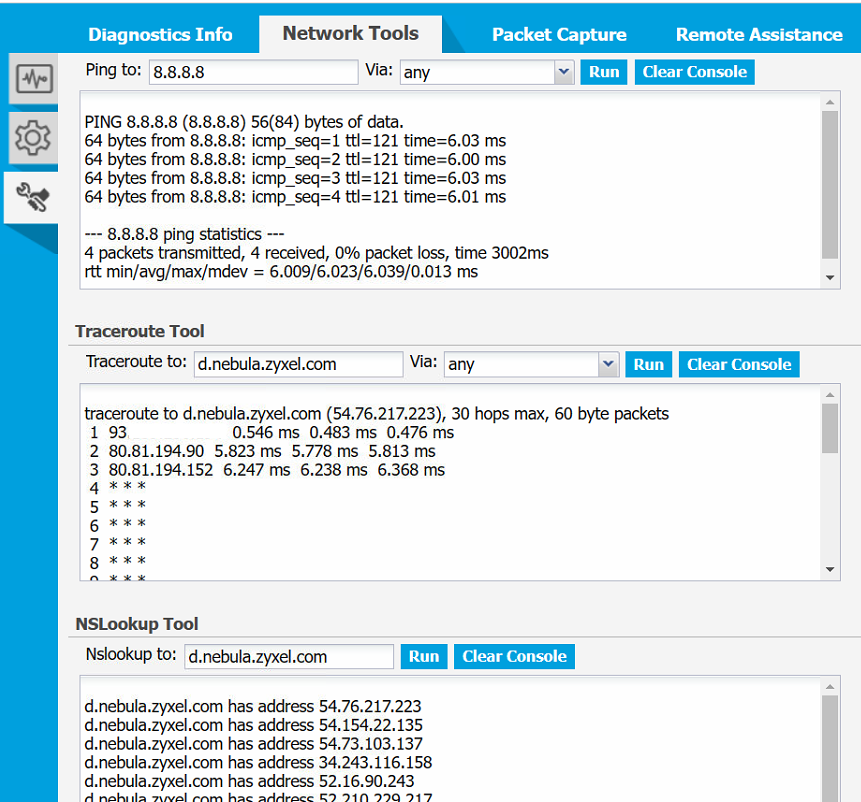Click the scroll-up arrow of the ping output
The width and height of the screenshot is (861, 802).
tap(831, 100)
